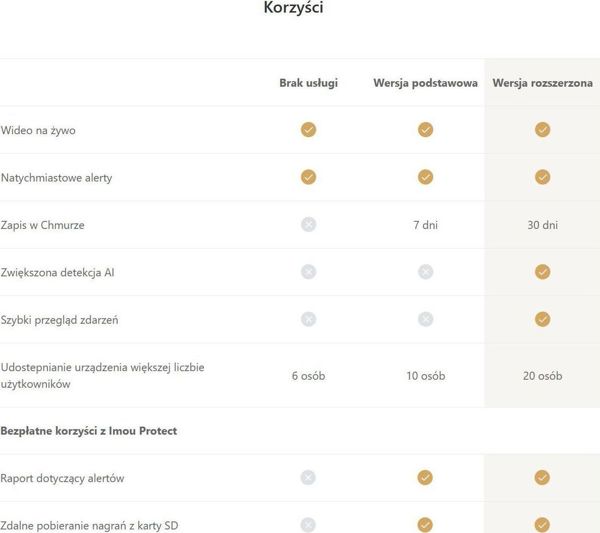Select the Brak usługi column header
The image size is (600, 533).
[308, 83]
